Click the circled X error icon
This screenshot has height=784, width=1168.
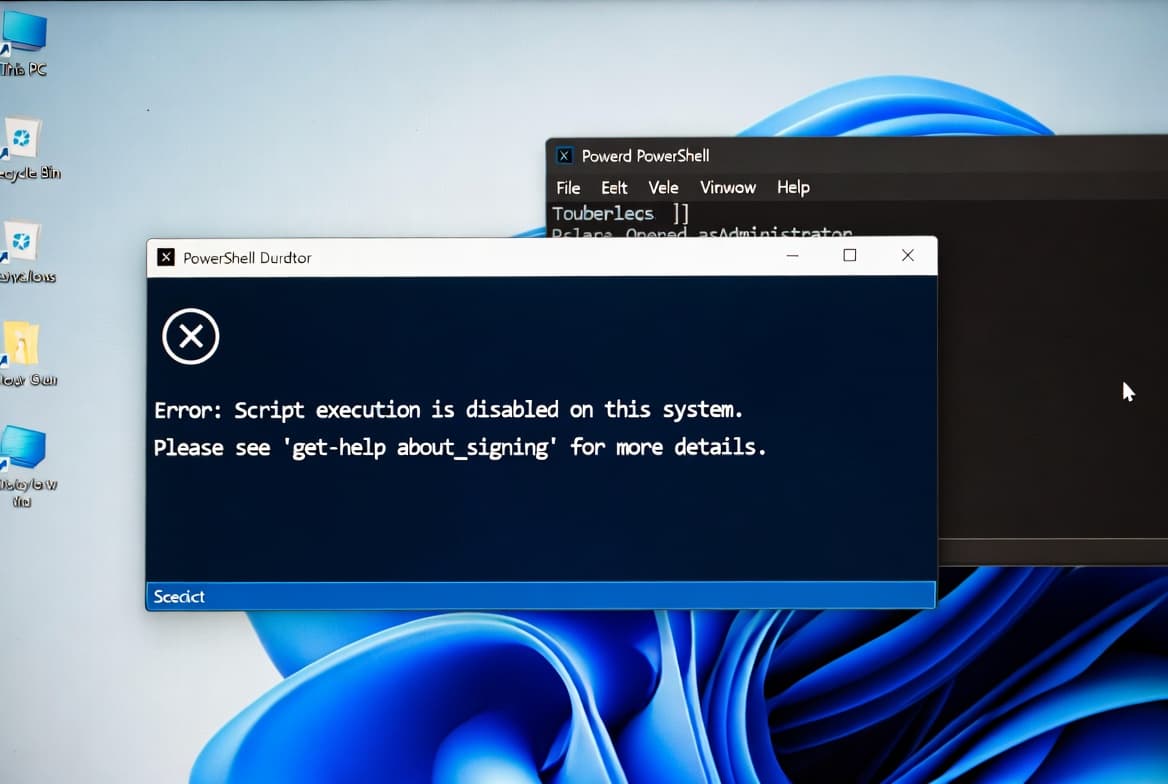coord(191,336)
